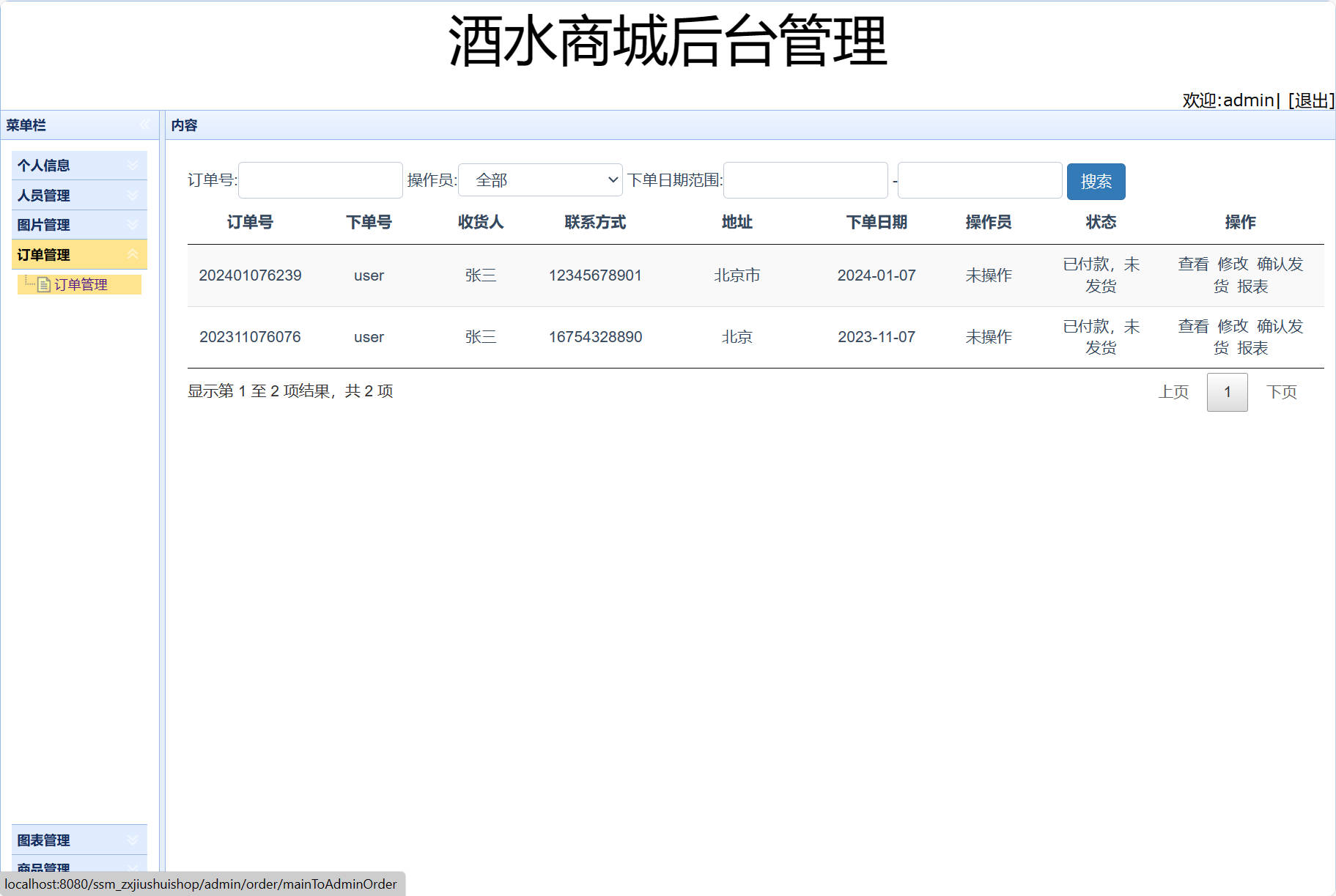Click 查看 for order 202401076239

(1192, 264)
